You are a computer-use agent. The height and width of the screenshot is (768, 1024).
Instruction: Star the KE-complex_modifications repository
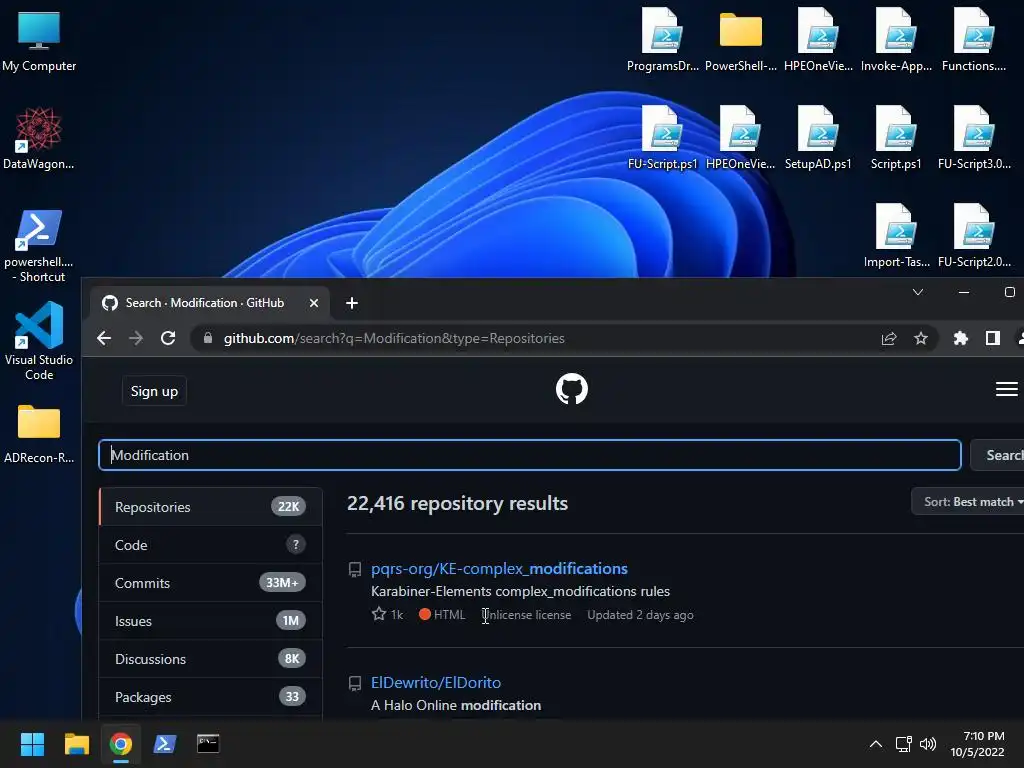379,614
